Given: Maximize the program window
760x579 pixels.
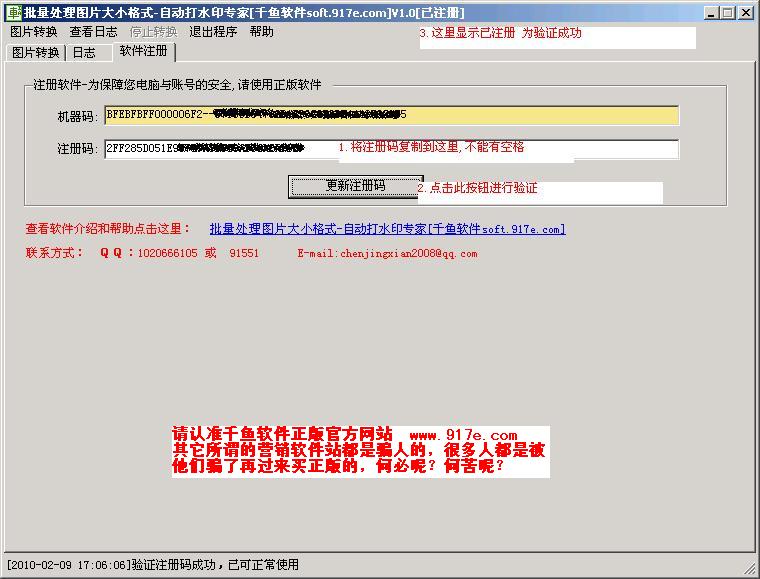Looking at the screenshot, I should [728, 12].
